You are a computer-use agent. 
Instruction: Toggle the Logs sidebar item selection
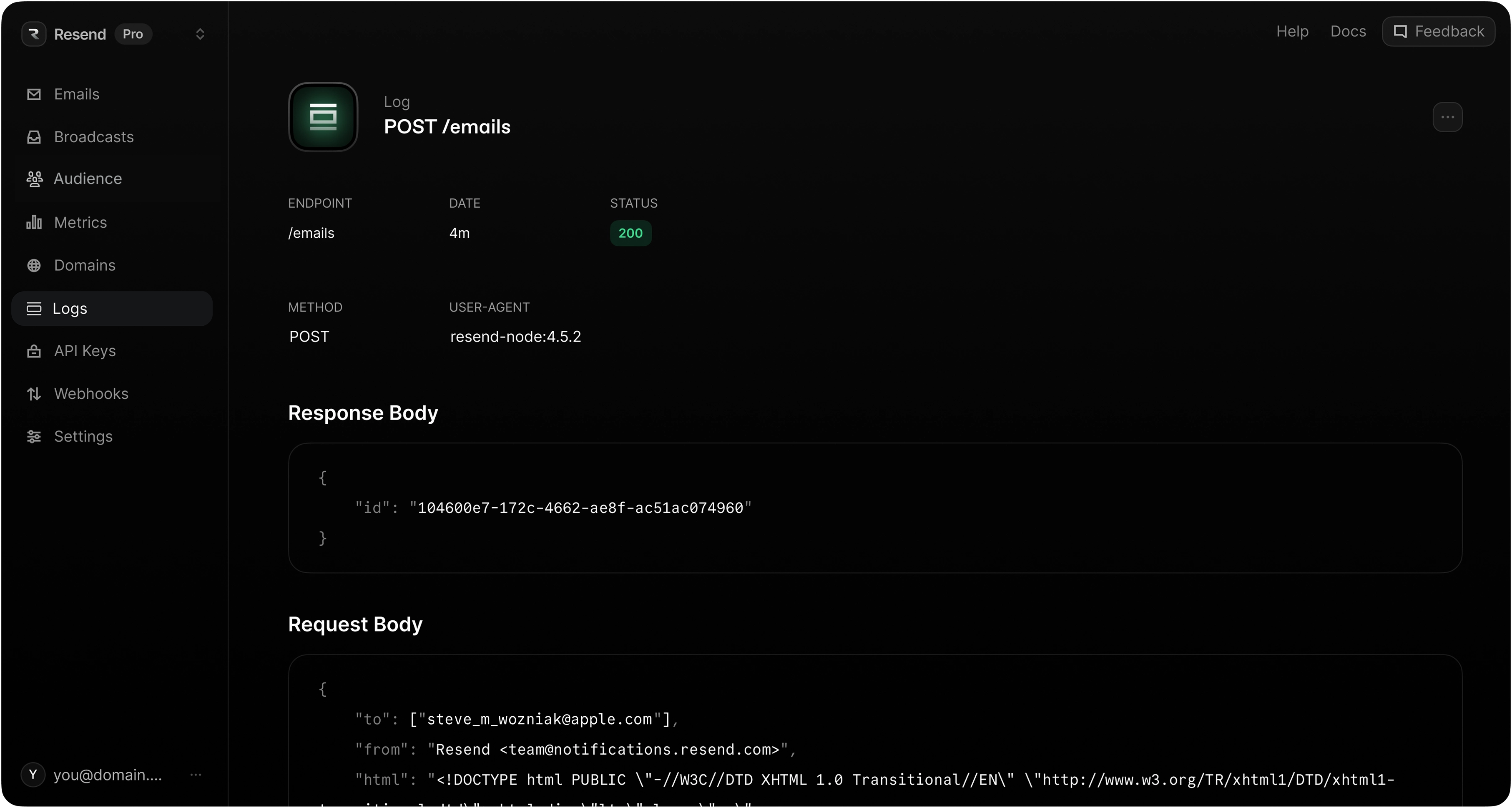point(111,308)
